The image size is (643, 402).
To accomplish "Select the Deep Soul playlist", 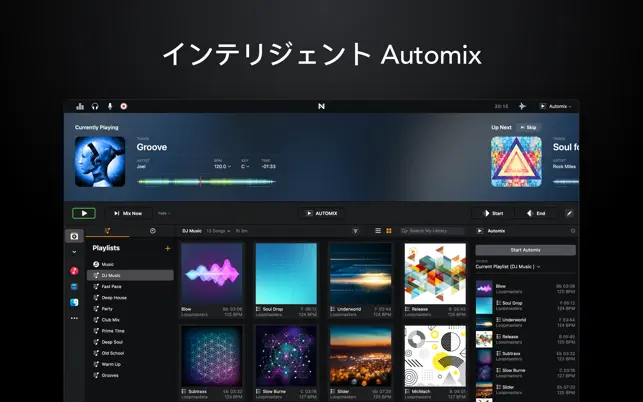I will (130, 342).
